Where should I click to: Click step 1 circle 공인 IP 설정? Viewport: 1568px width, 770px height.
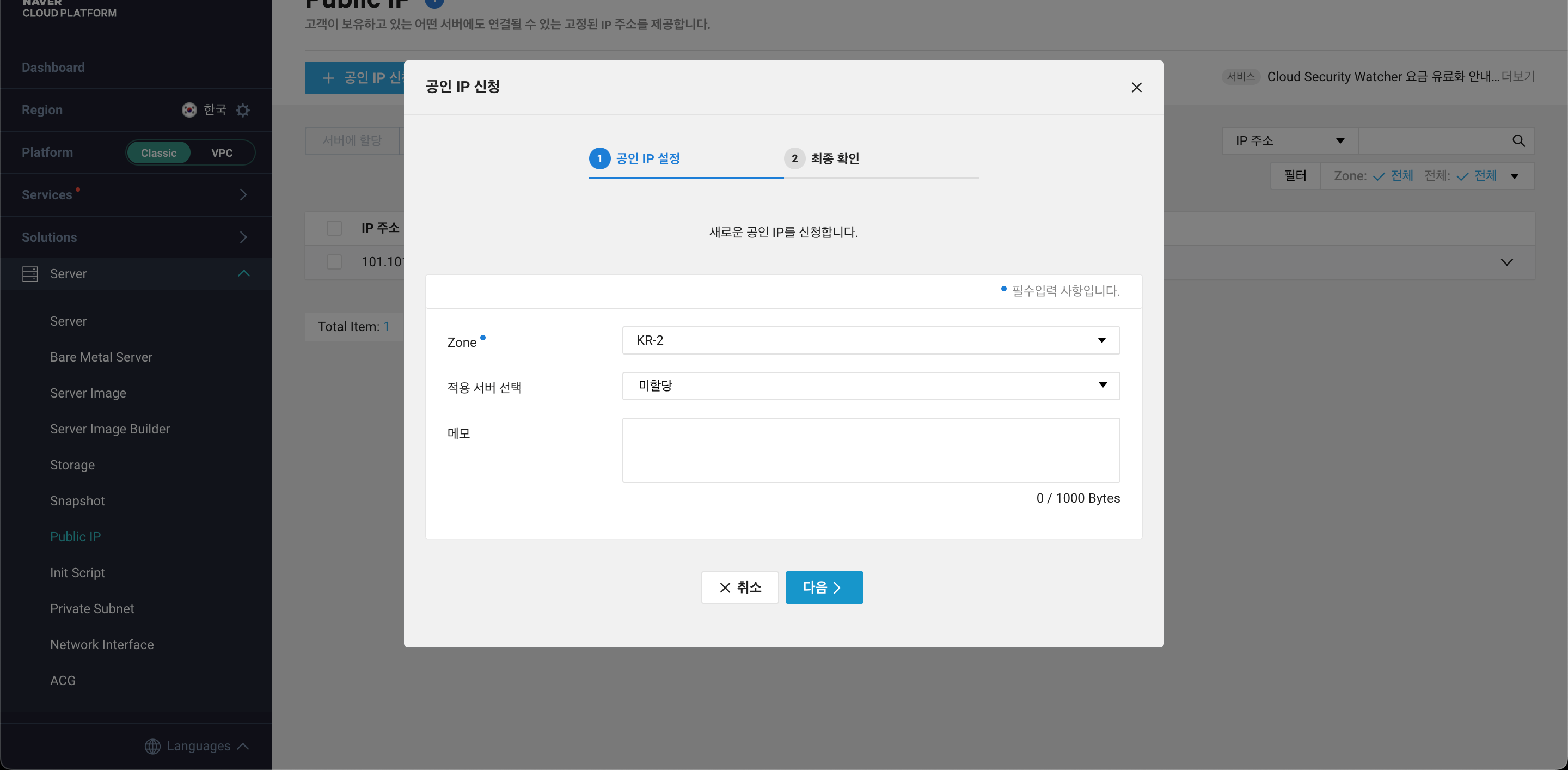(x=599, y=159)
